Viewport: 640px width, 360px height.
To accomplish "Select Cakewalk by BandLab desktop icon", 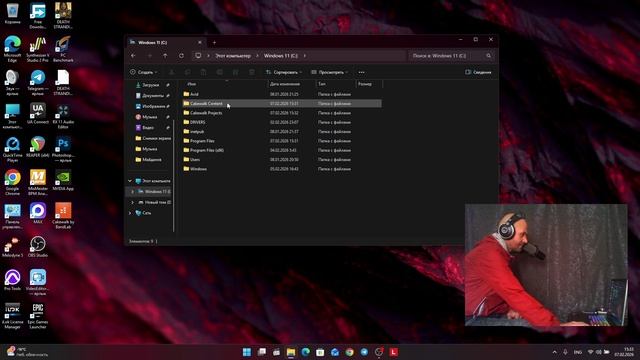I will 63,216.
